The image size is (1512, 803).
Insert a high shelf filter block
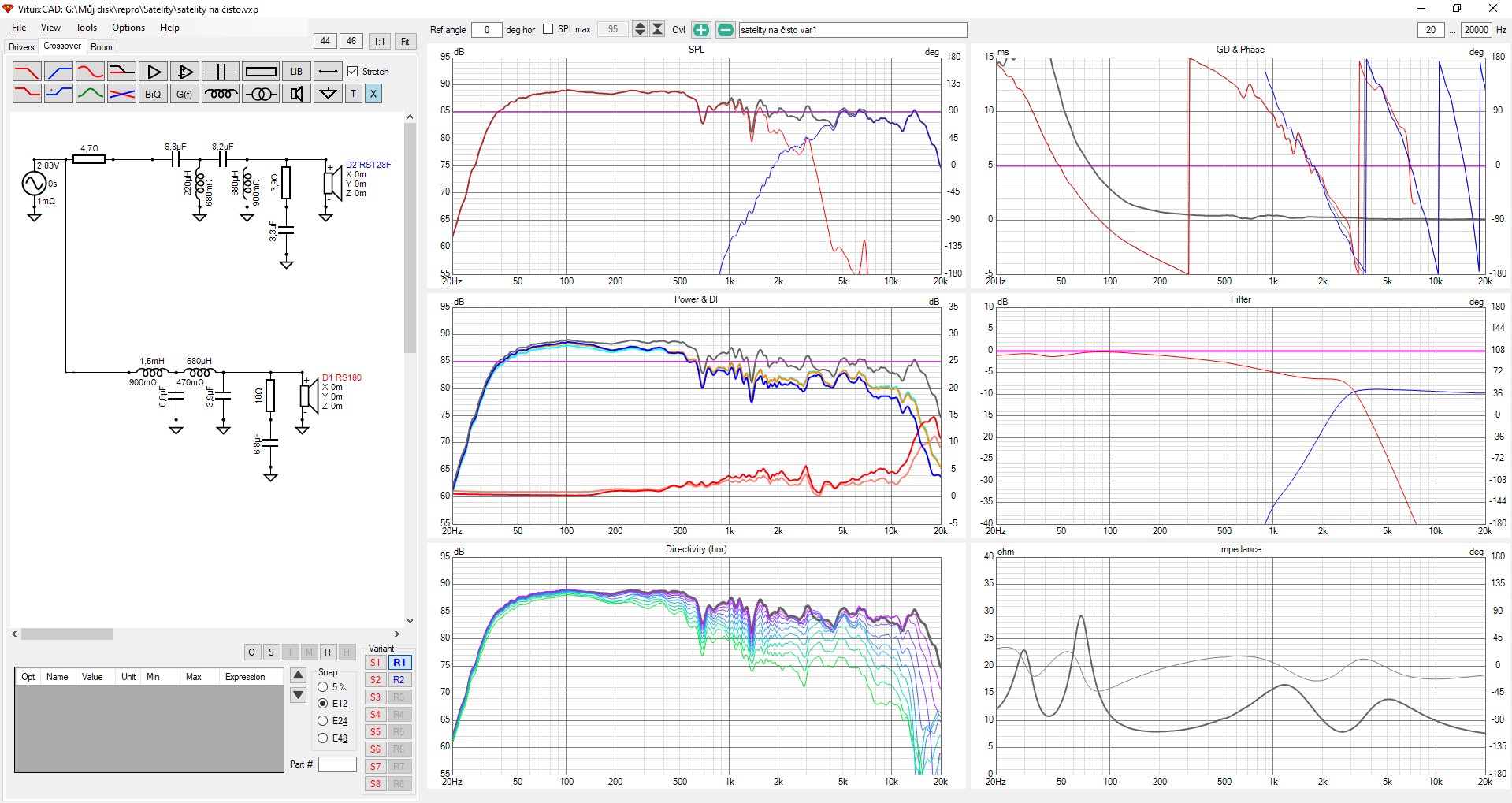click(x=58, y=94)
